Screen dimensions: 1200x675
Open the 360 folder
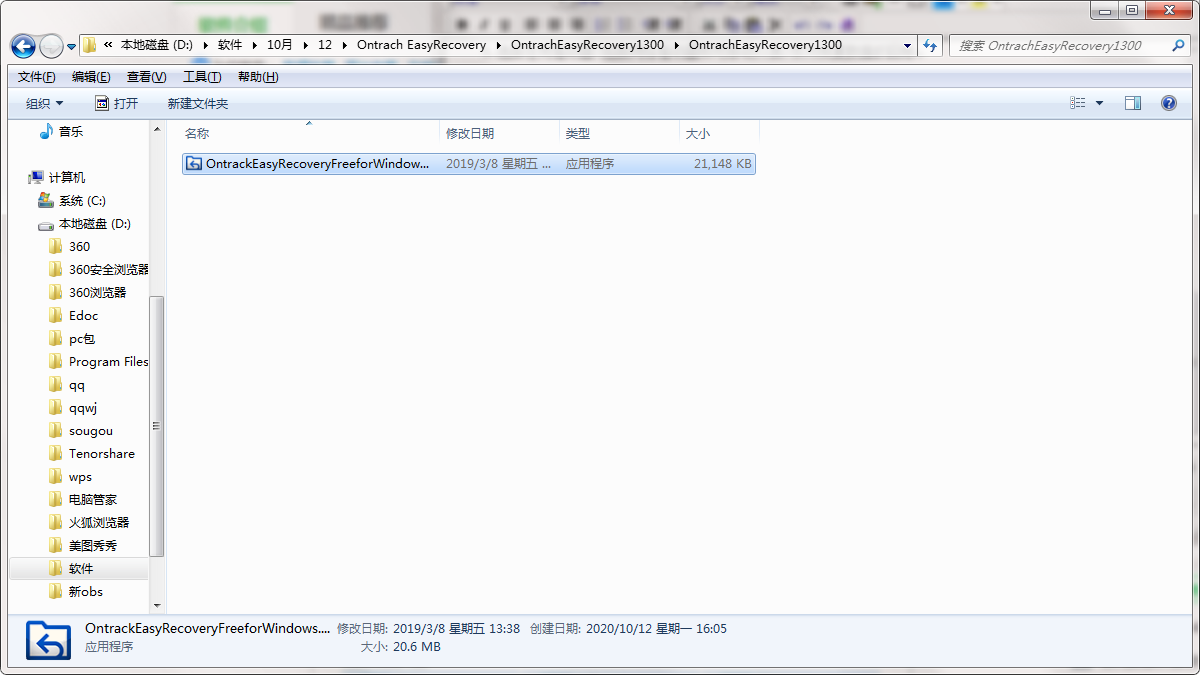[x=79, y=246]
